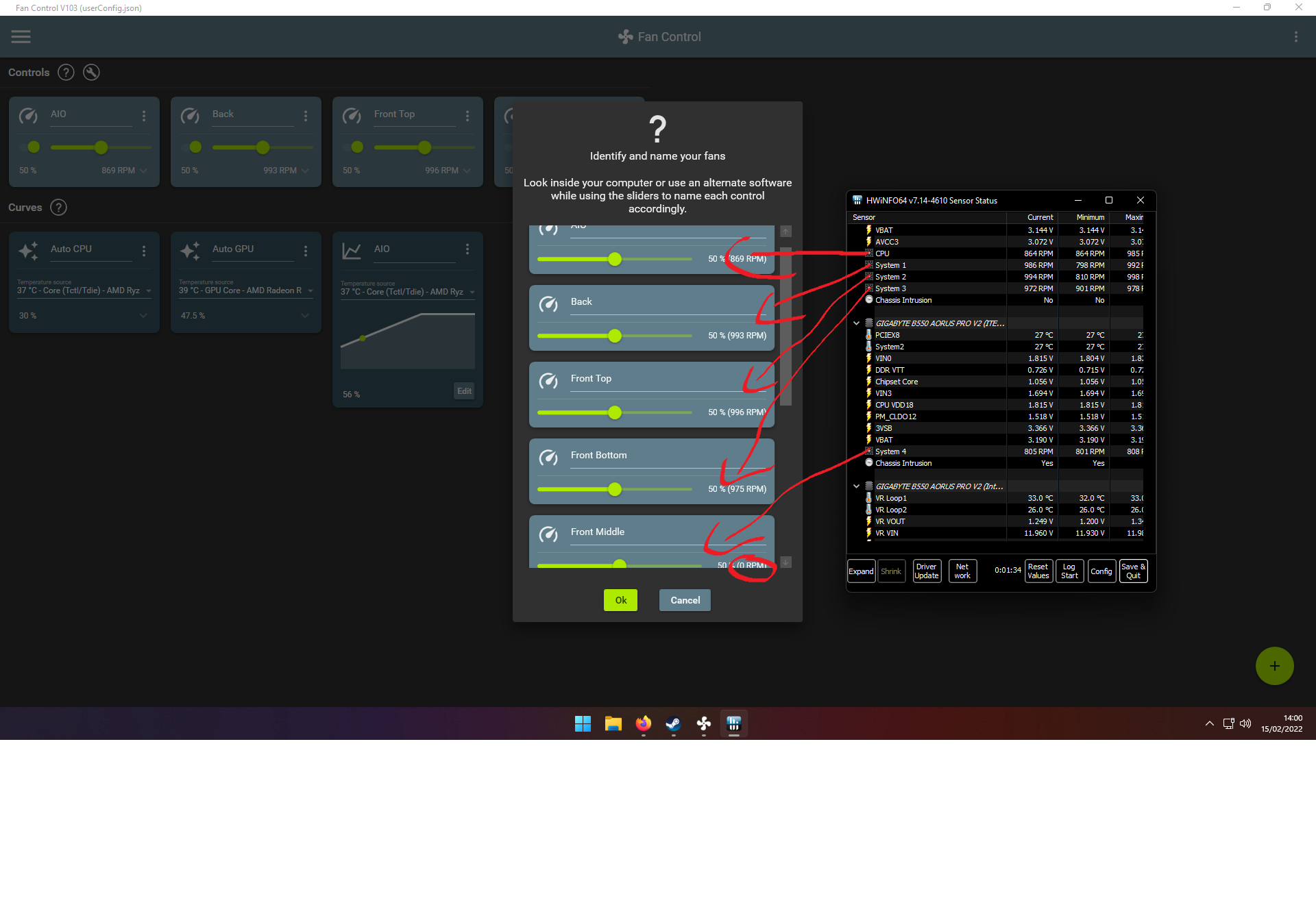Click the sparkle icon on Auto CPU curve
The height and width of the screenshot is (918, 1316).
(x=27, y=251)
